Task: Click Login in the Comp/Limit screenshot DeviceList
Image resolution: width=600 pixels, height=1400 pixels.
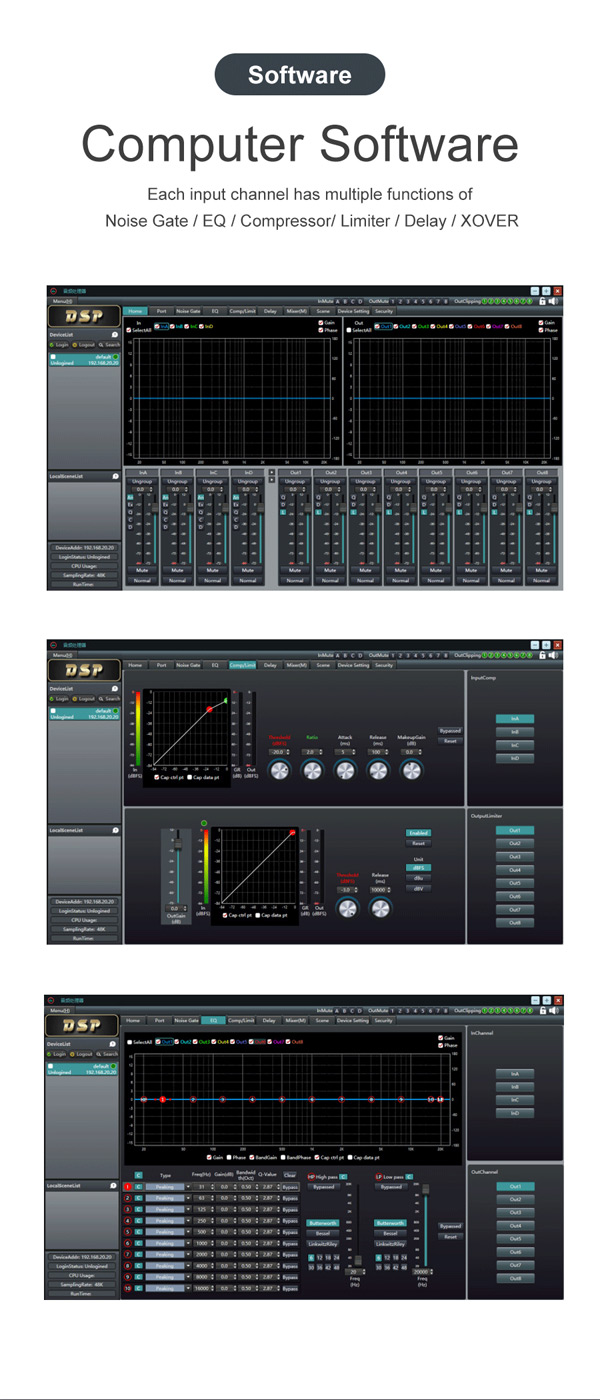Action: (x=59, y=699)
